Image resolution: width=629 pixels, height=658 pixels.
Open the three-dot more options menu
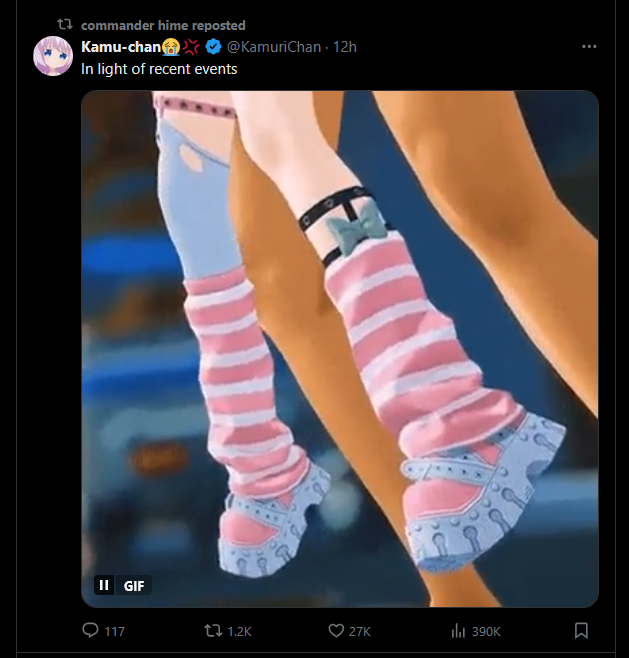coord(589,47)
